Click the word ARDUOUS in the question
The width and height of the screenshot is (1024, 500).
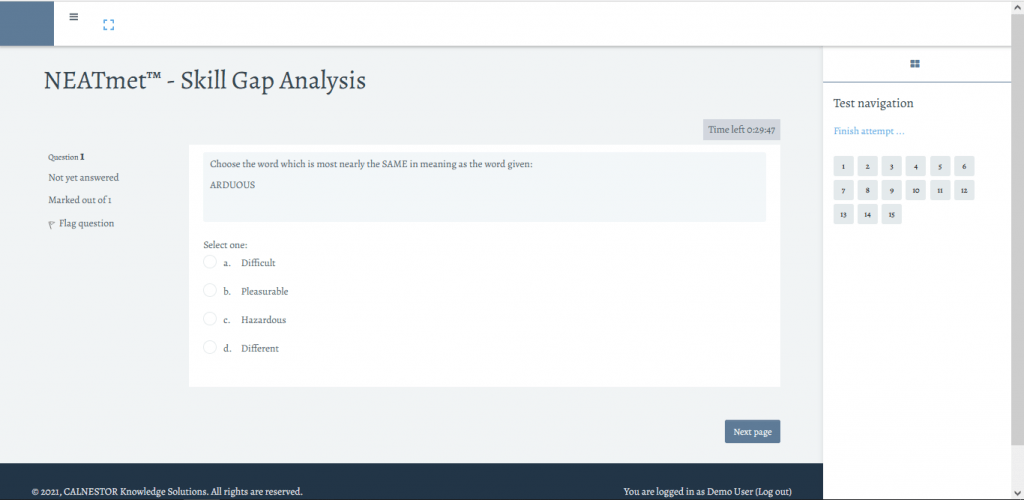pos(232,185)
